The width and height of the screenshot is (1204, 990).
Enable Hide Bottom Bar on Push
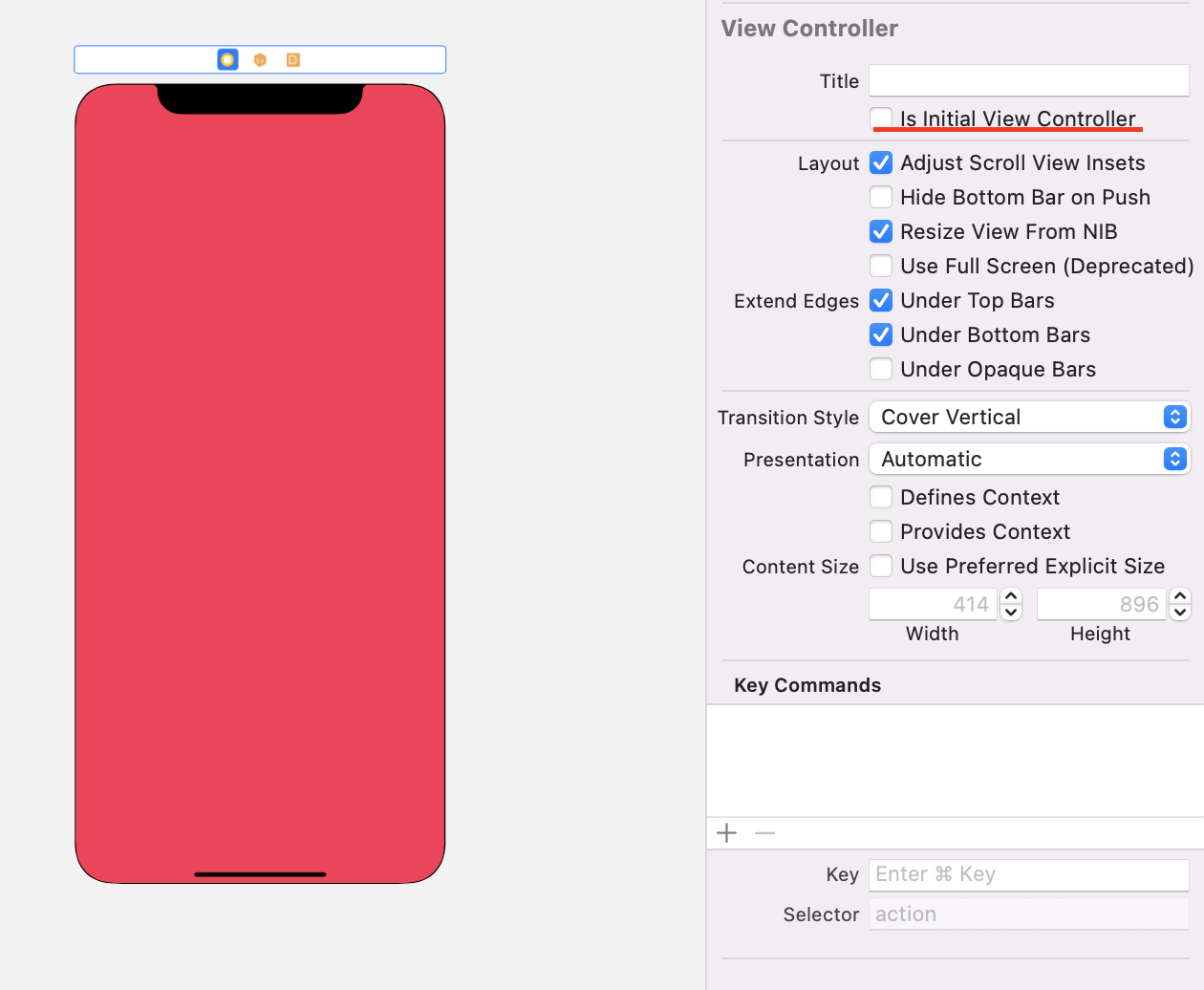pos(881,197)
